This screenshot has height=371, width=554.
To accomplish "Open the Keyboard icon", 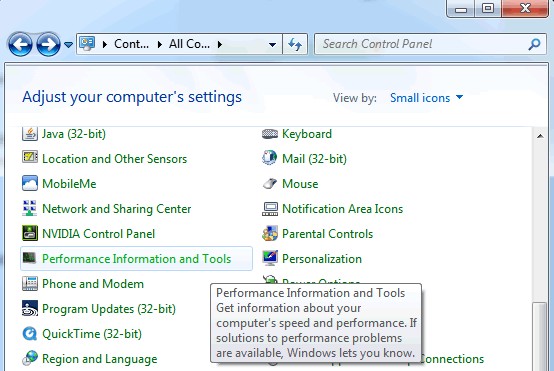I will click(270, 134).
